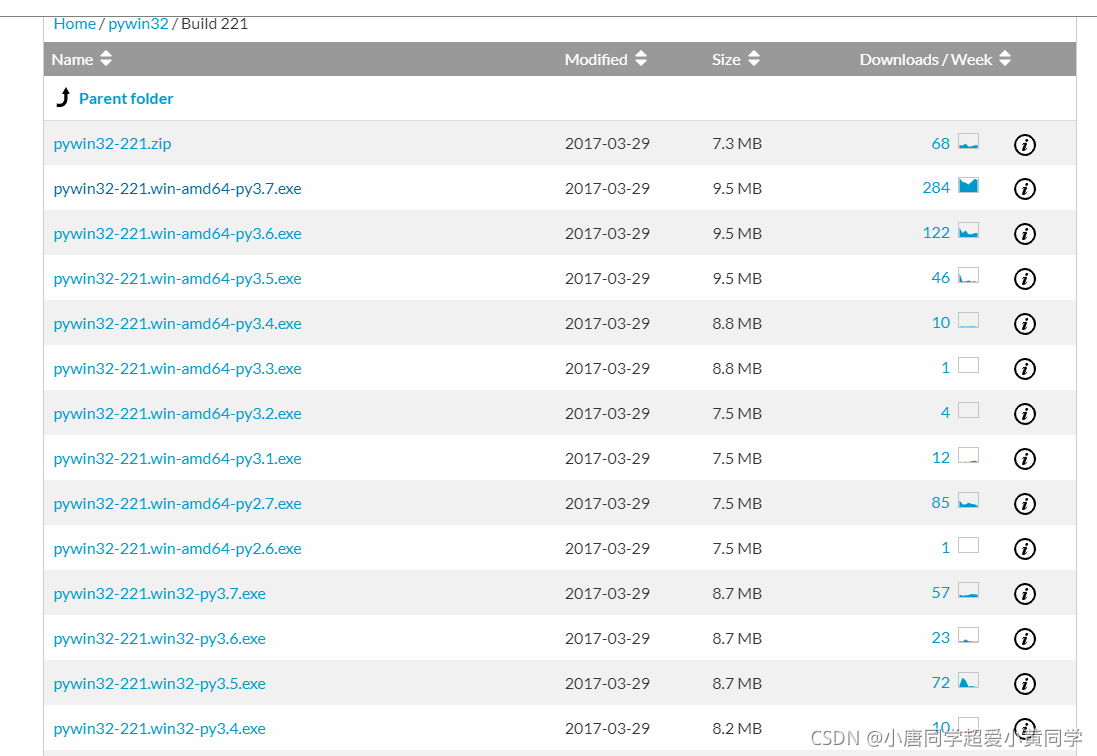Screen dimensions: 1097x756
Task: Click download graph beside 57 downloads
Action: click(x=968, y=591)
